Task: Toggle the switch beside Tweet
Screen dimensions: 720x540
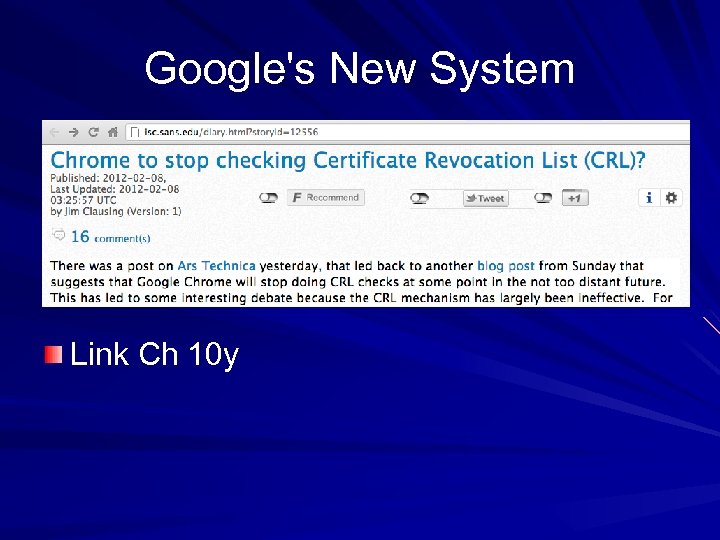Action: 419,198
